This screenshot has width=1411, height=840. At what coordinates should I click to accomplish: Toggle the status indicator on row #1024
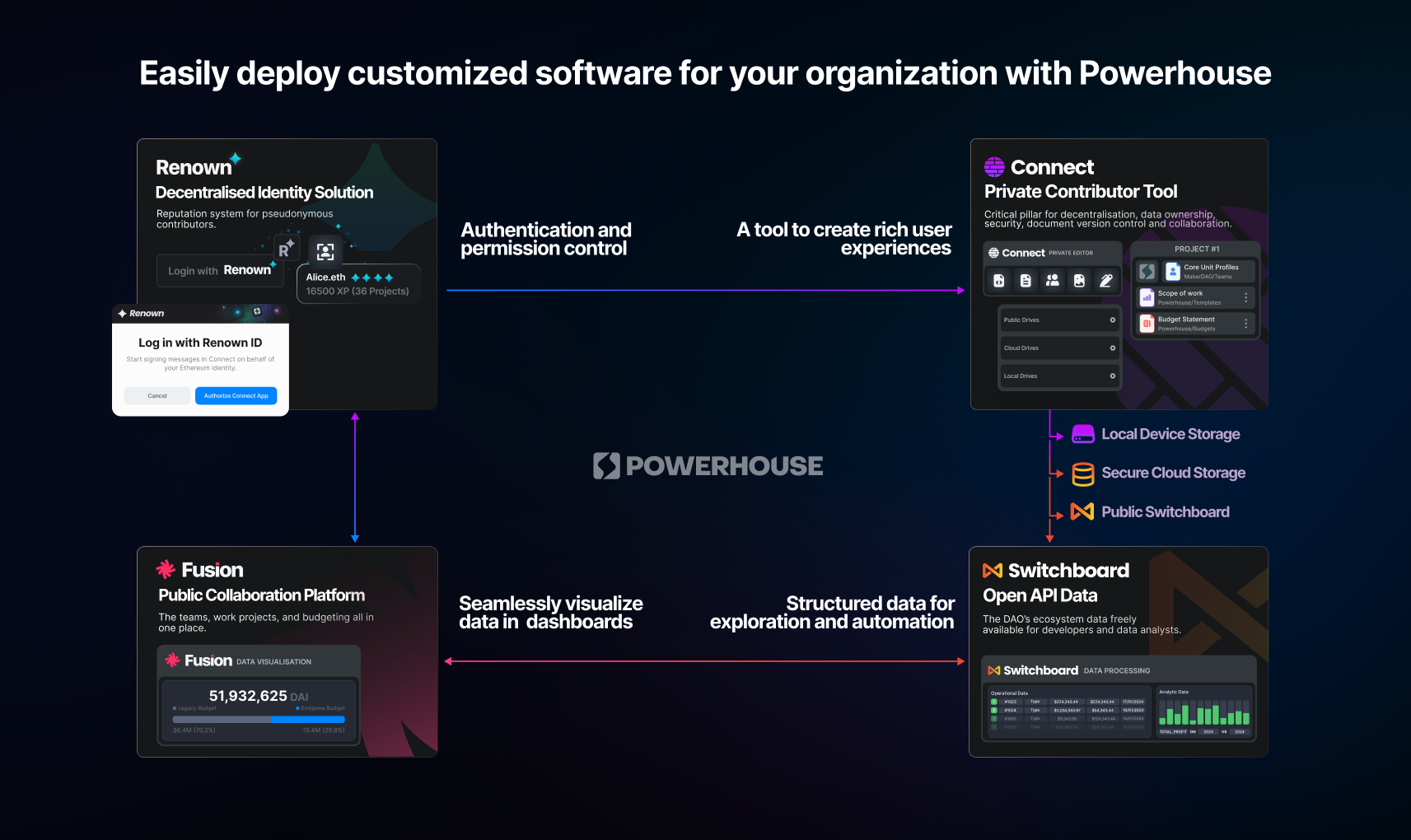(993, 710)
